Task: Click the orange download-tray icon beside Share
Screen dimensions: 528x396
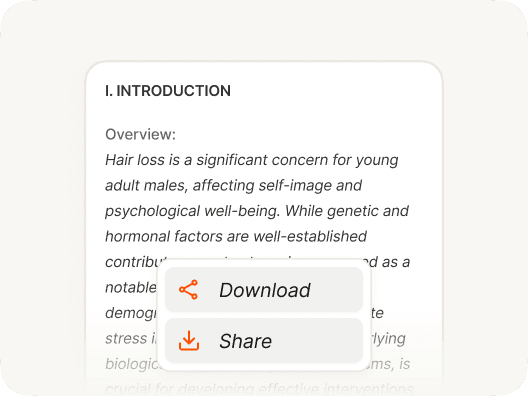Action: click(x=189, y=340)
